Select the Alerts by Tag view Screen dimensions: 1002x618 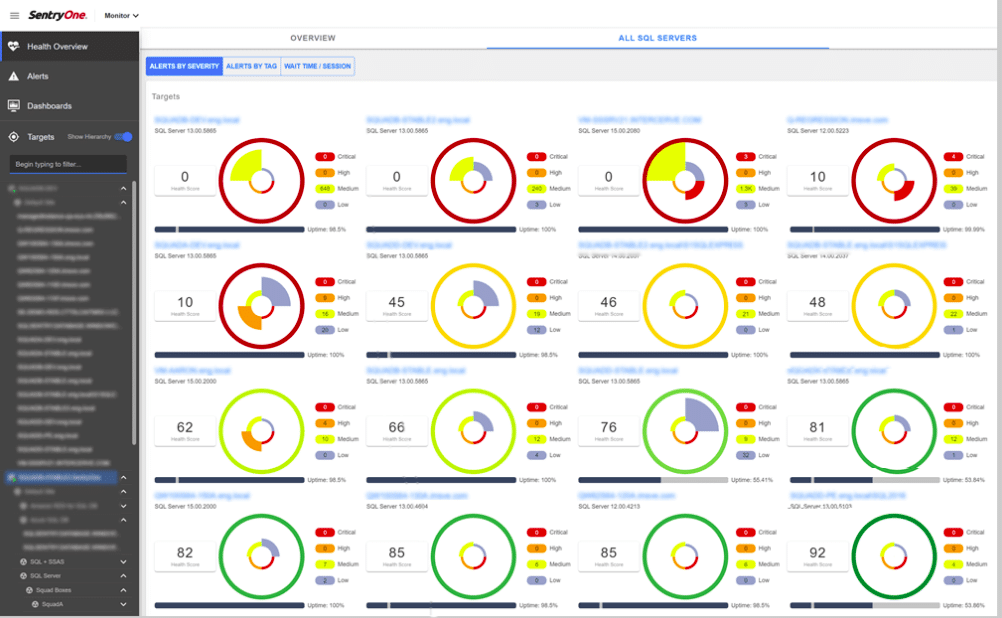pyautogui.click(x=251, y=66)
